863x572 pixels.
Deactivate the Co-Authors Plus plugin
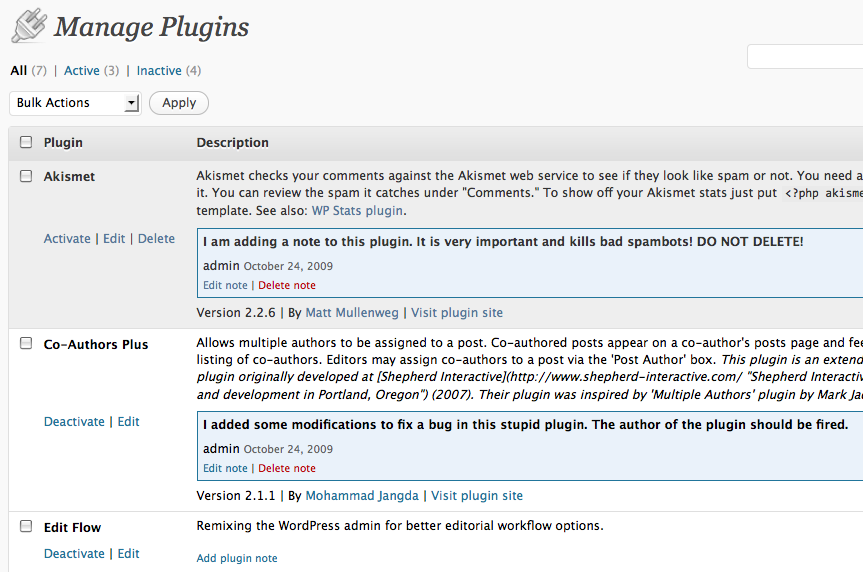[x=74, y=422]
